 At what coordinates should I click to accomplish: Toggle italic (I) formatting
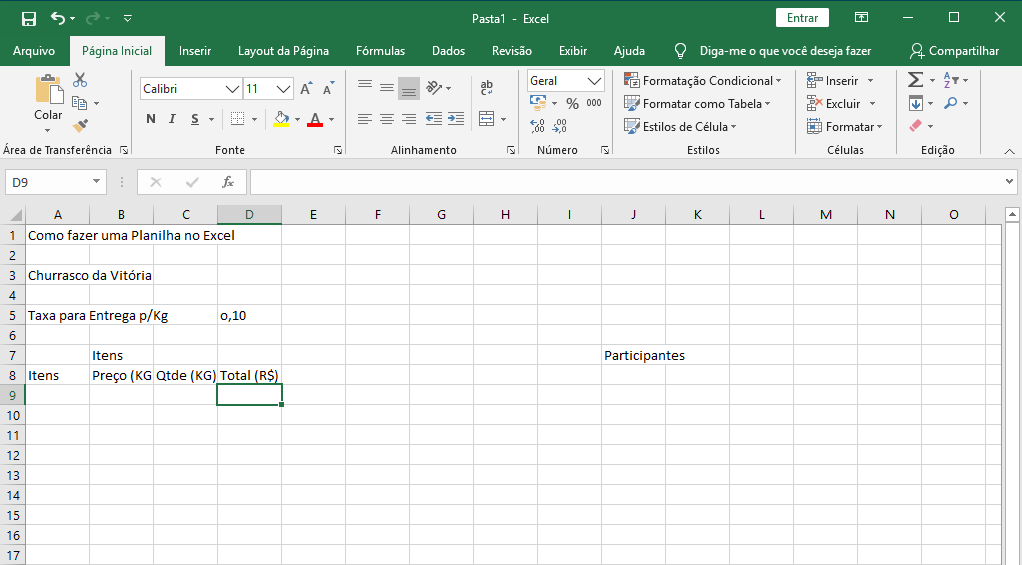point(173,119)
